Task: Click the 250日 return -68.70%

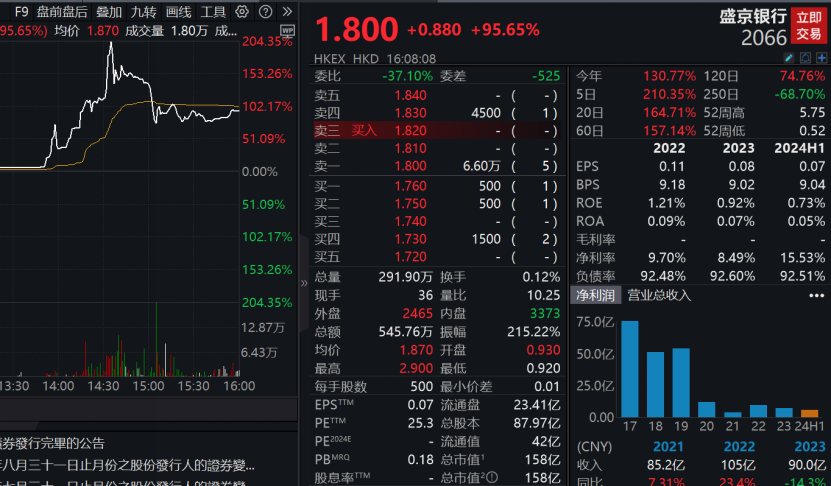Action: [x=800, y=94]
